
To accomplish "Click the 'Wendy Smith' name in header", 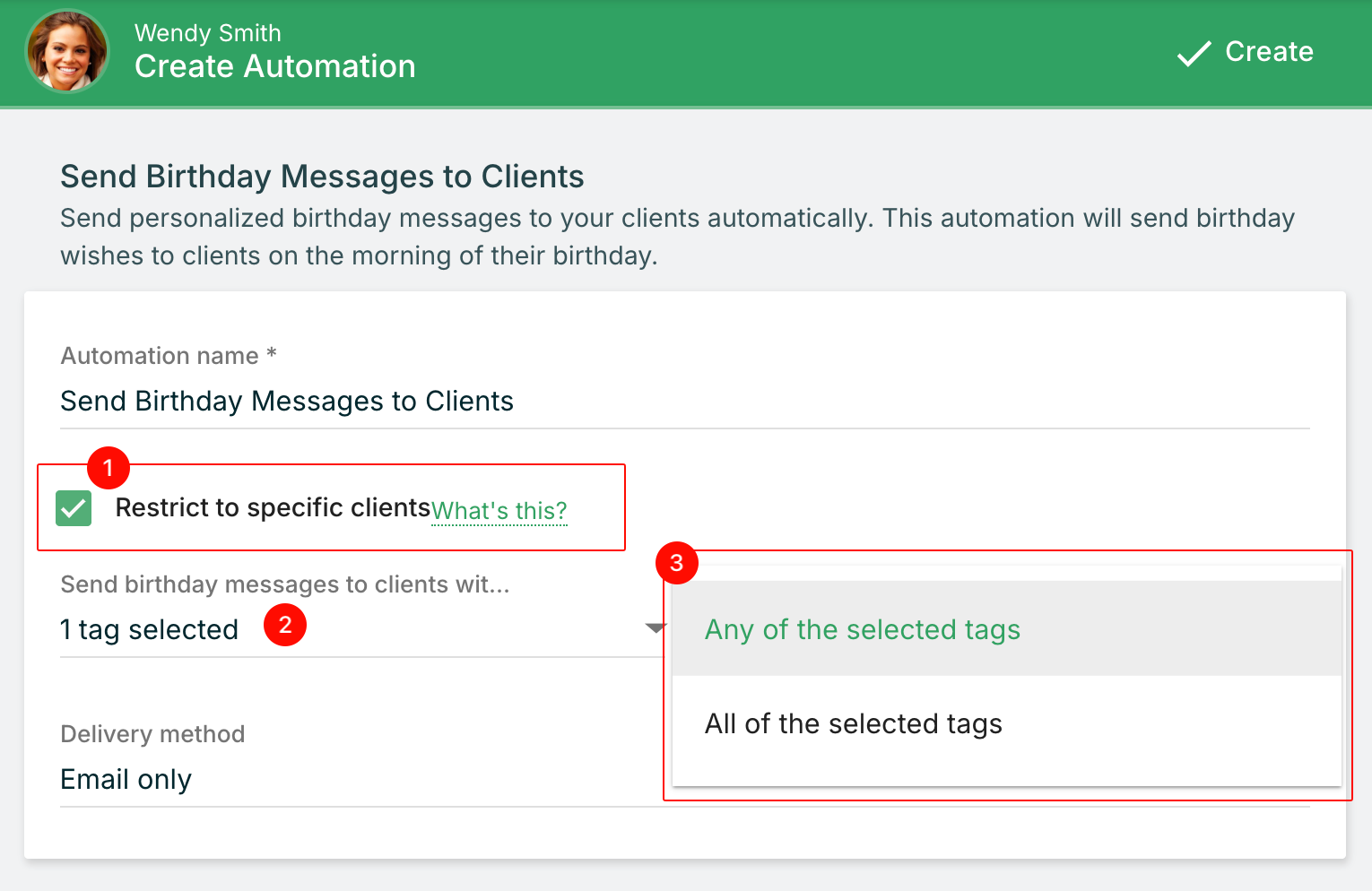I will 208,33.
